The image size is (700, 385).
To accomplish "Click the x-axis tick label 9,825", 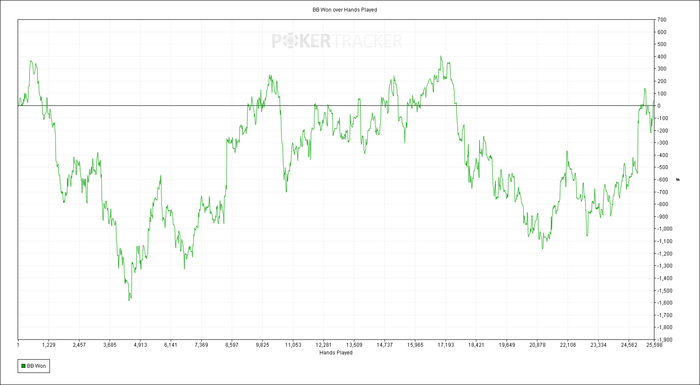I will coord(262,345).
